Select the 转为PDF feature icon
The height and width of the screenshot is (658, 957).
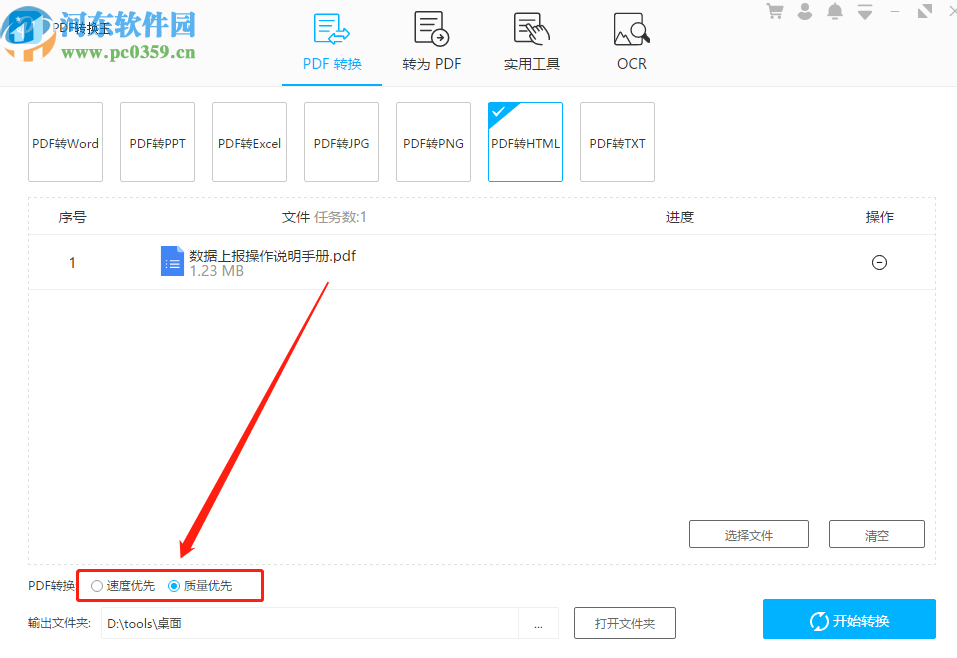(x=431, y=28)
